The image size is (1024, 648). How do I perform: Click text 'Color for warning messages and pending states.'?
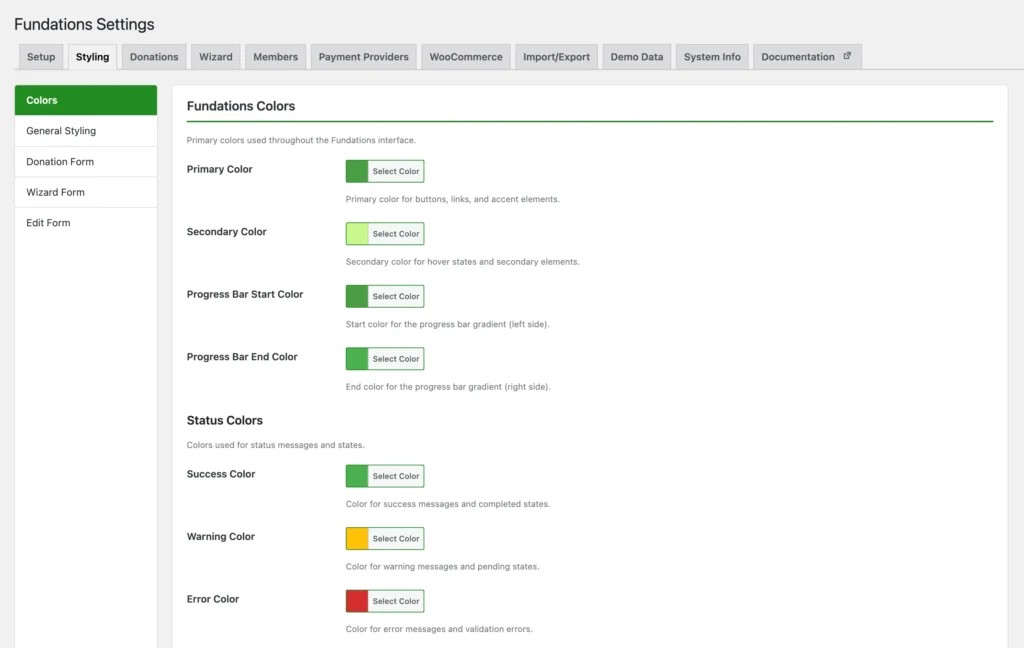pos(442,566)
